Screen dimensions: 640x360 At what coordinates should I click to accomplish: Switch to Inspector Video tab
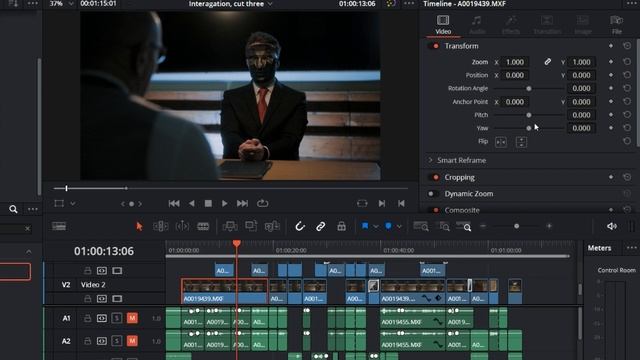(x=443, y=24)
